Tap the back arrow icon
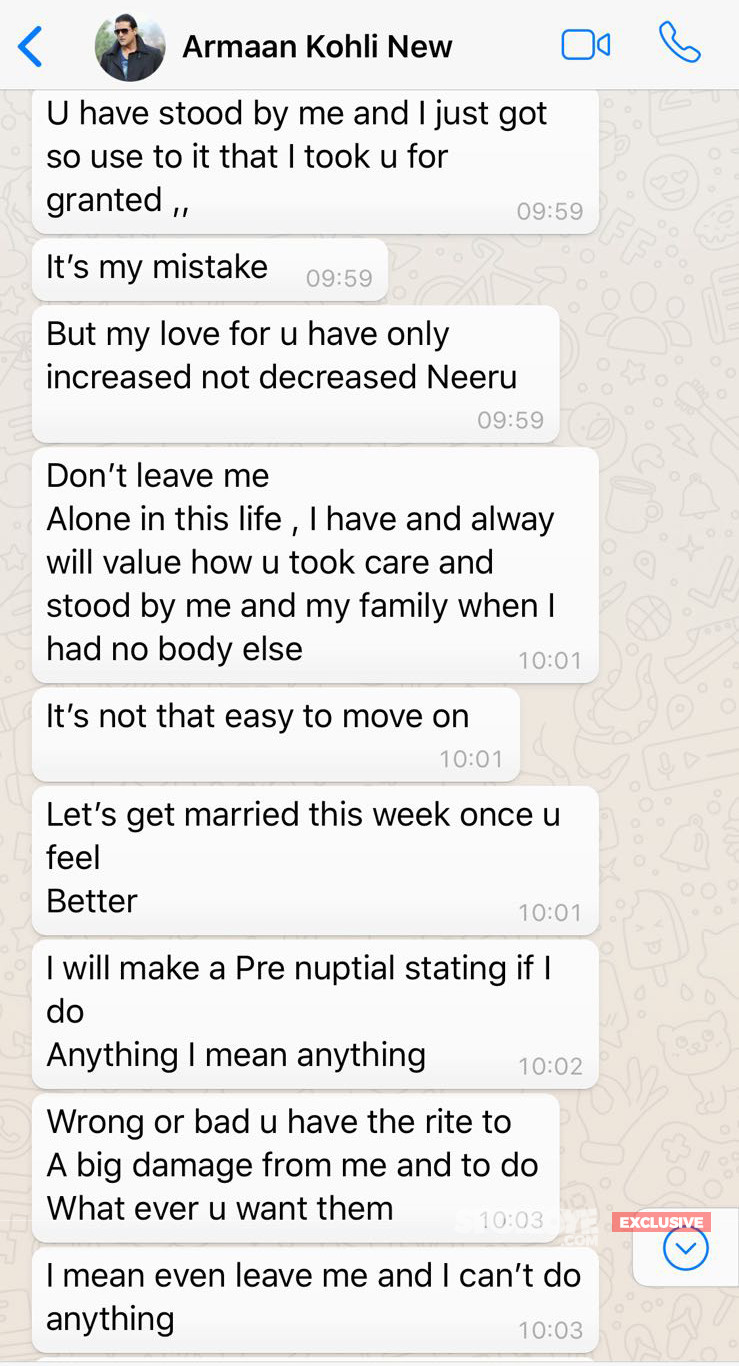The height and width of the screenshot is (1366, 739). point(31,47)
